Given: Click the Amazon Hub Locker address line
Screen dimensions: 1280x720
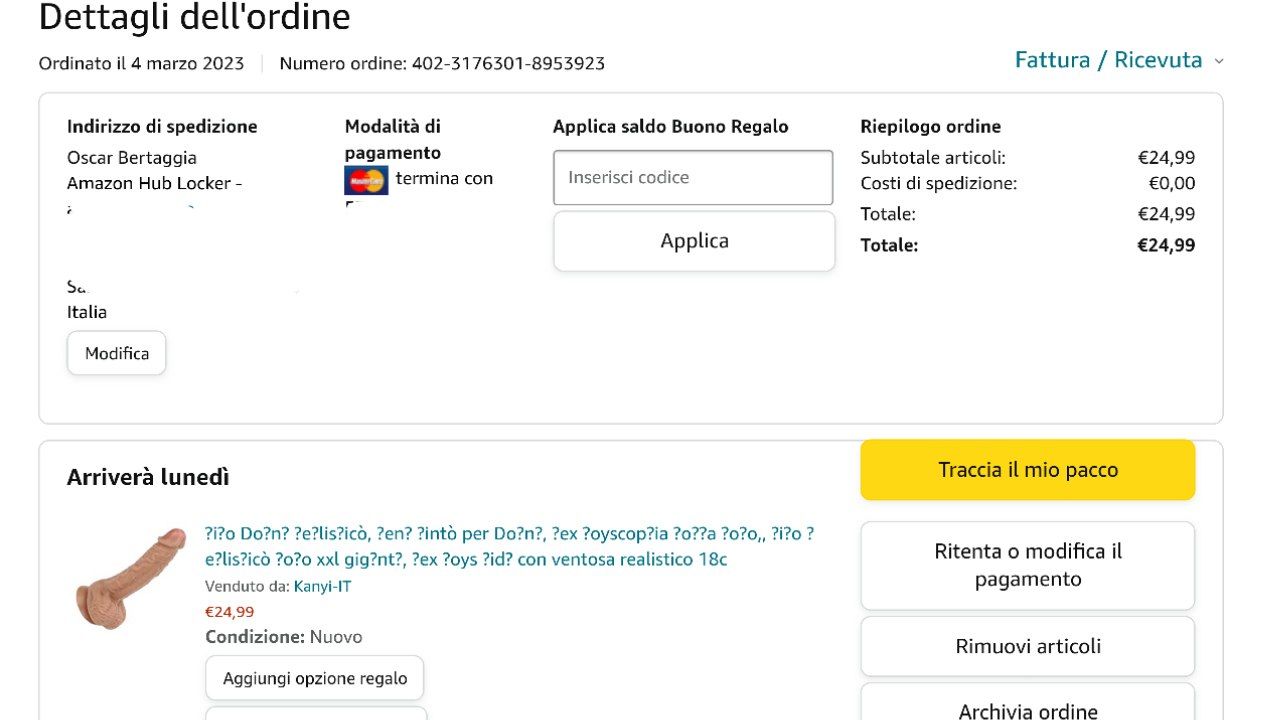Looking at the screenshot, I should [154, 183].
